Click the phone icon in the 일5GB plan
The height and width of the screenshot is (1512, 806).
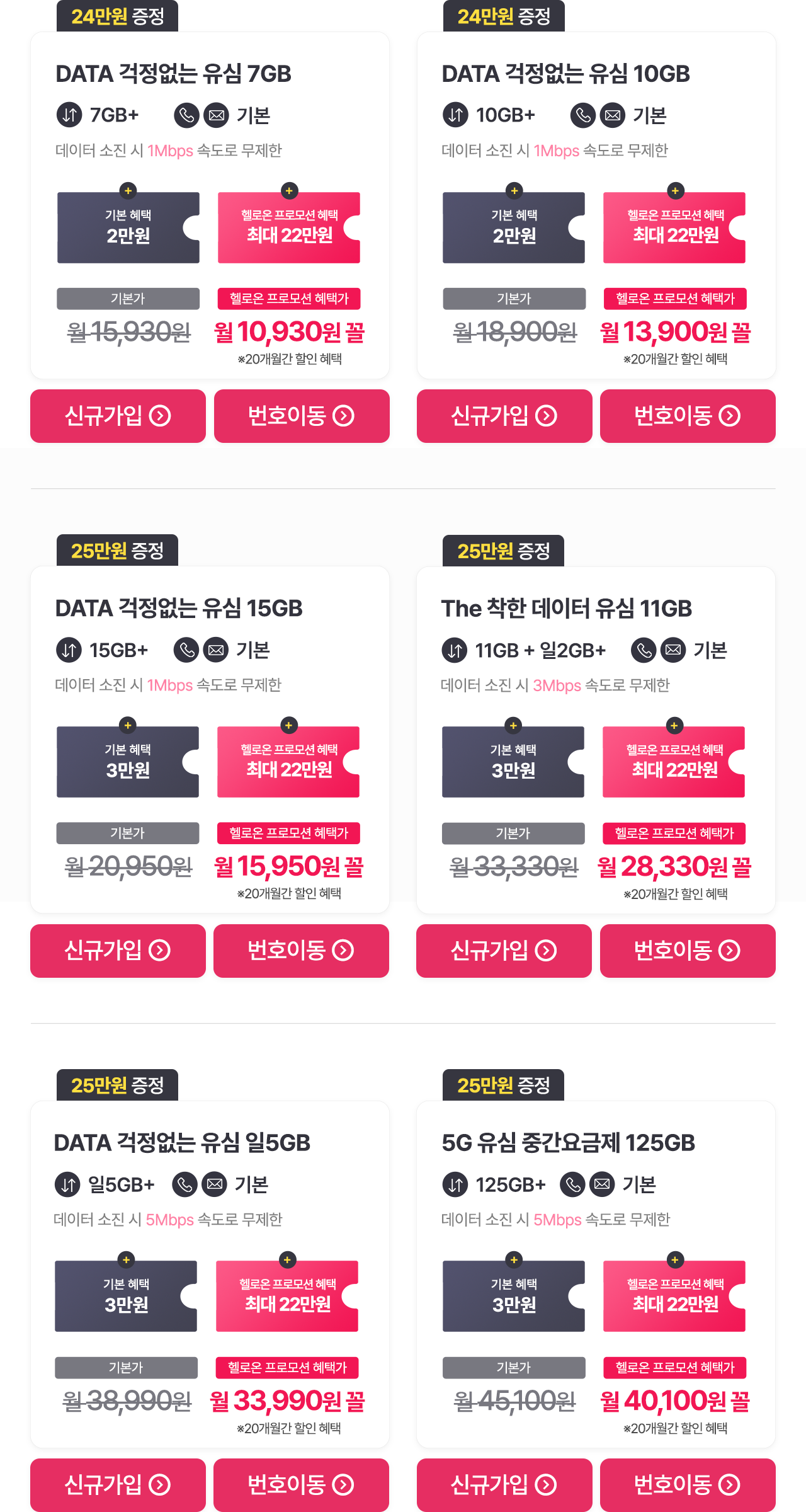[x=185, y=1184]
